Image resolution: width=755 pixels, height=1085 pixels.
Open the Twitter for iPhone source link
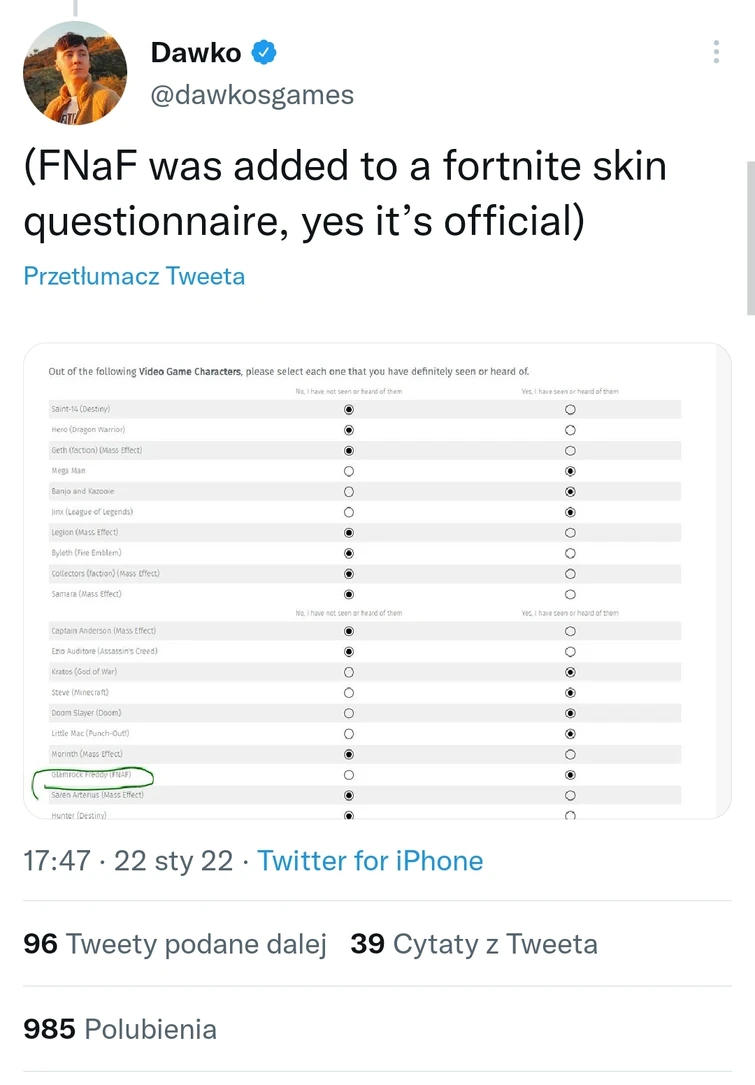370,861
